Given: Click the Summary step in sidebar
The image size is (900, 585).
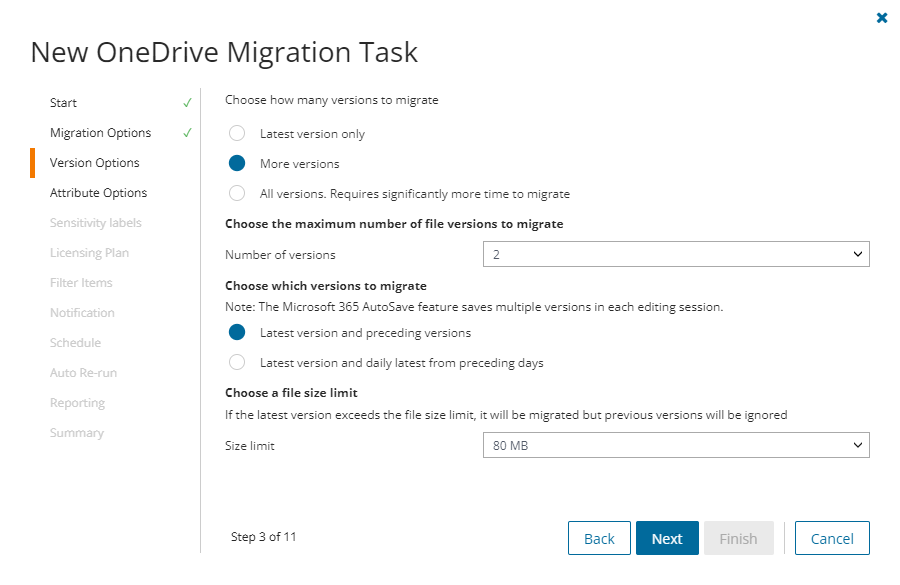Looking at the screenshot, I should pos(76,433).
